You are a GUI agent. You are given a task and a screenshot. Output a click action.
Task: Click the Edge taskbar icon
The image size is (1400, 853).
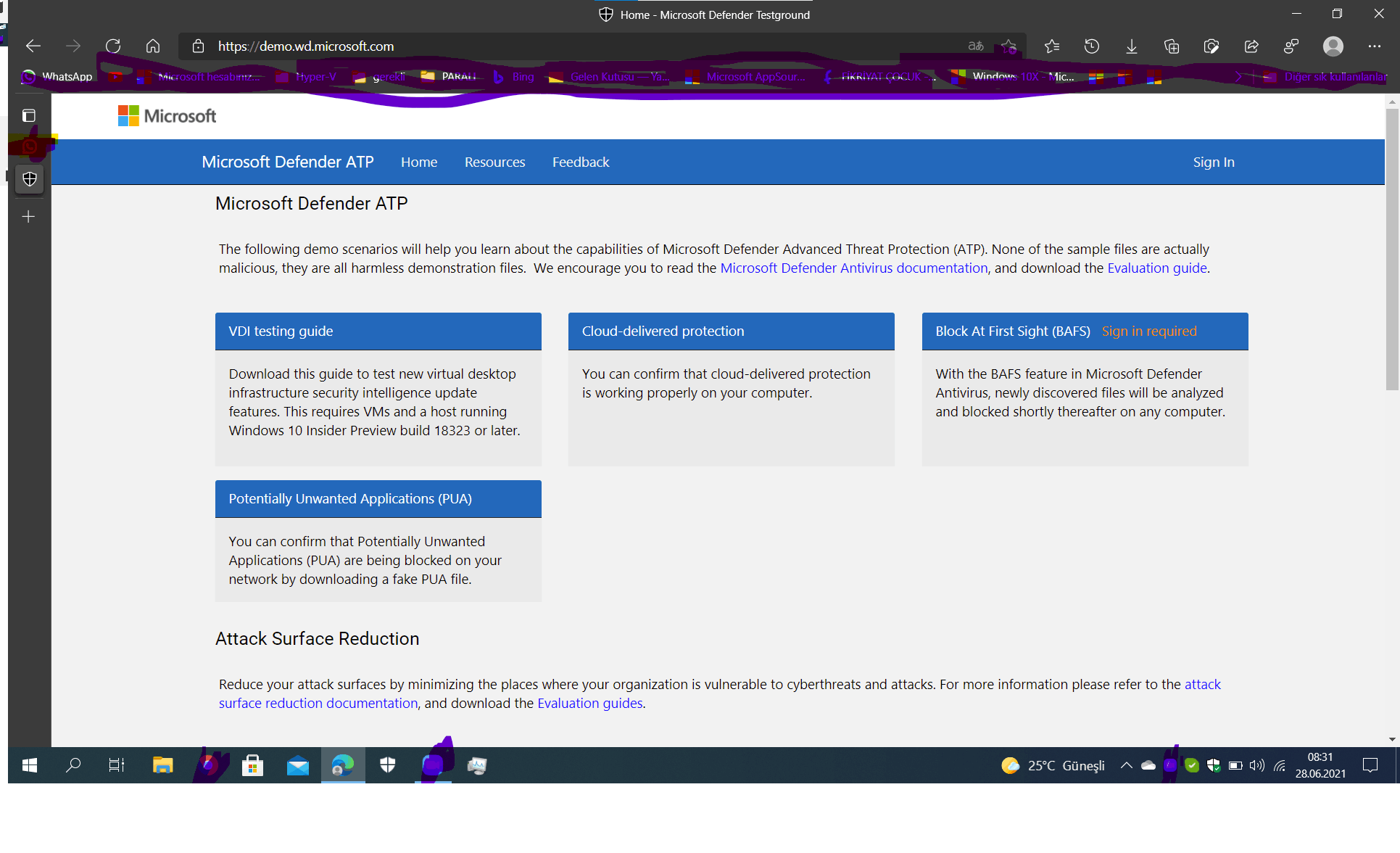tap(343, 765)
